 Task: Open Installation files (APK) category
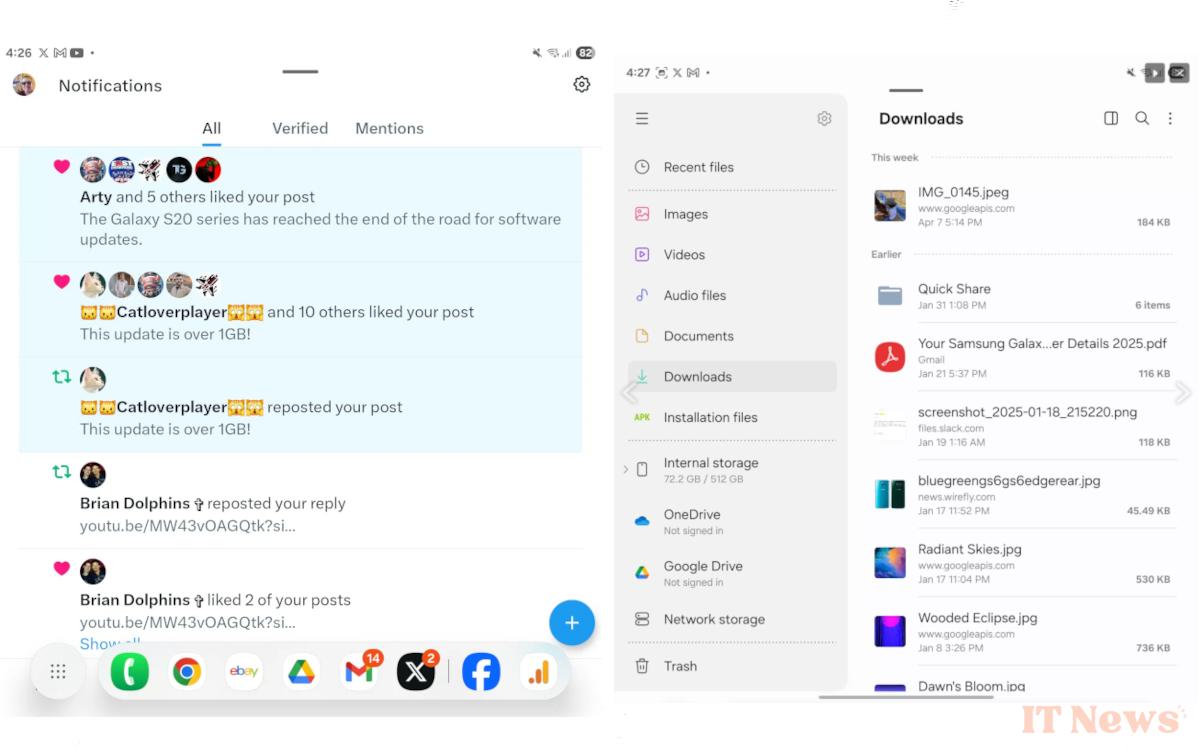click(x=732, y=417)
